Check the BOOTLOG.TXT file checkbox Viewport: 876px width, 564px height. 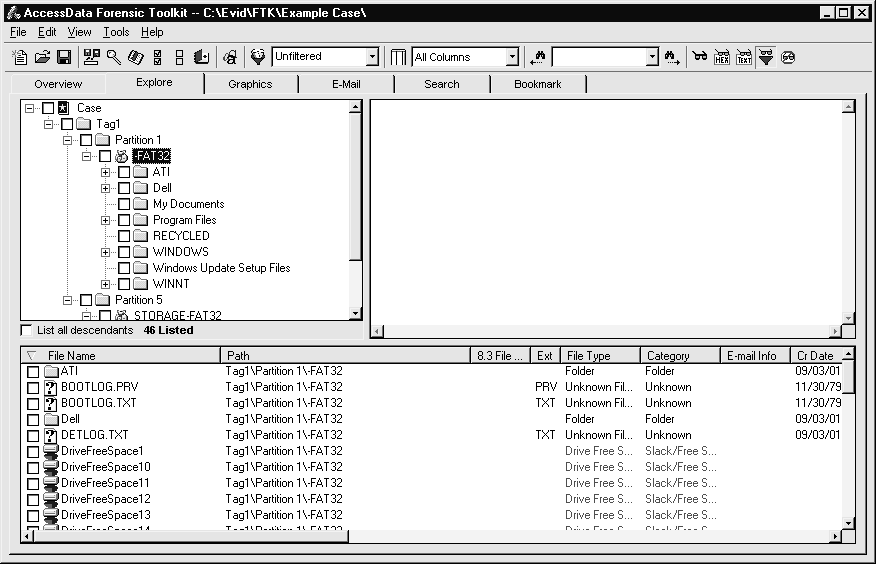click(x=33, y=404)
